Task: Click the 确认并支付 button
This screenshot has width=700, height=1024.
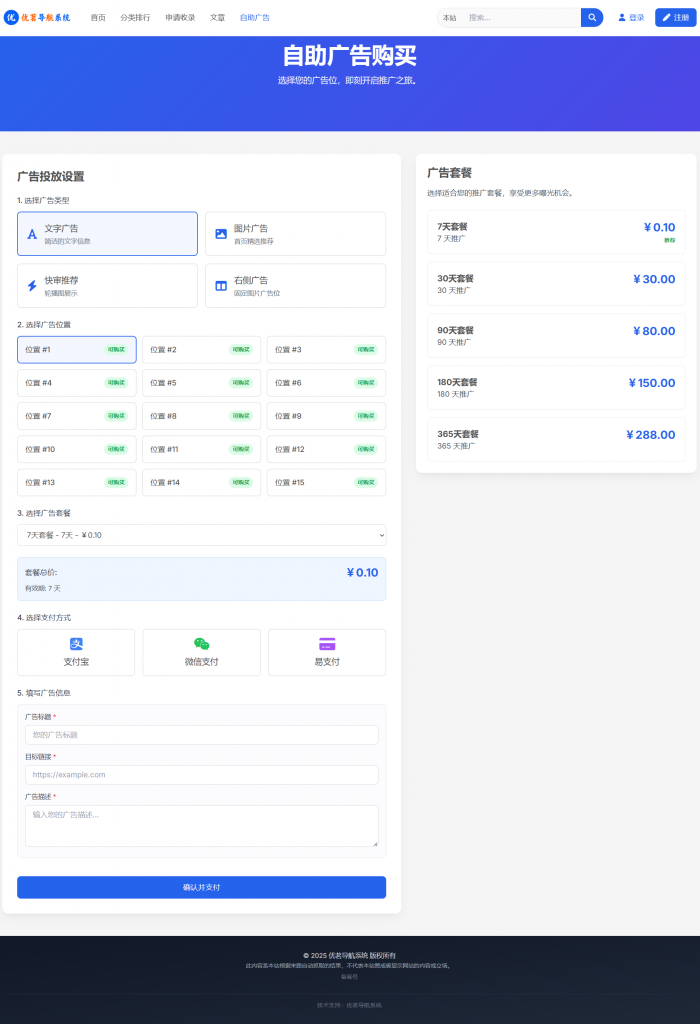Action: click(201, 887)
